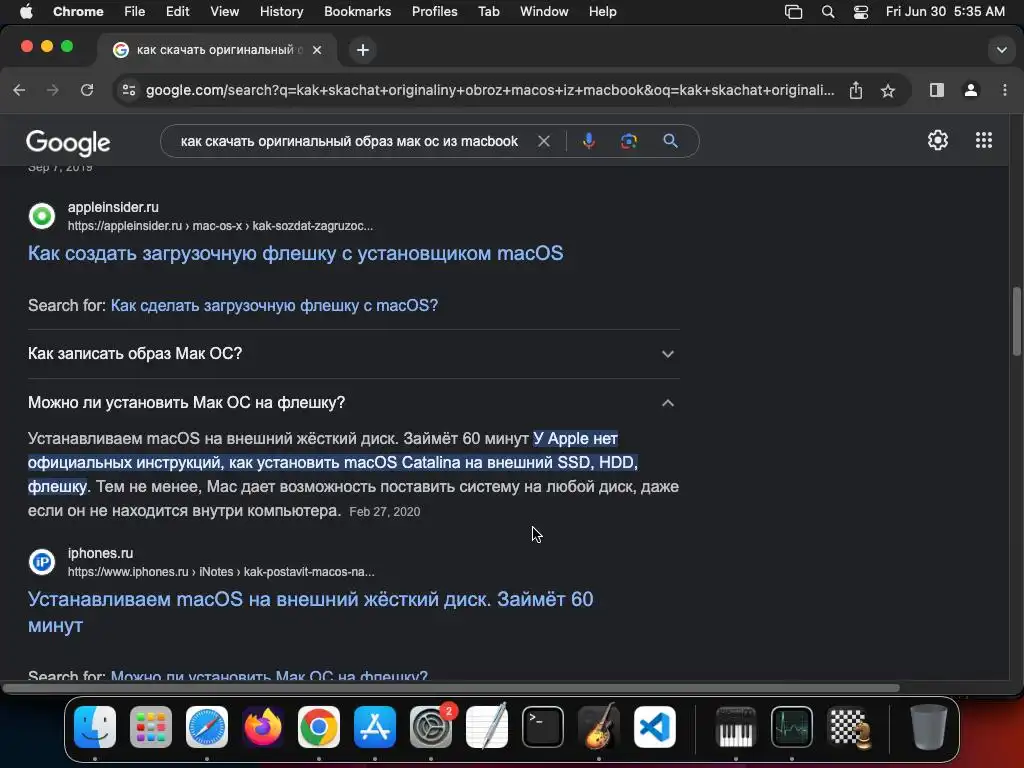
Task: Open Launchpad from the Dock
Action: (x=151, y=727)
